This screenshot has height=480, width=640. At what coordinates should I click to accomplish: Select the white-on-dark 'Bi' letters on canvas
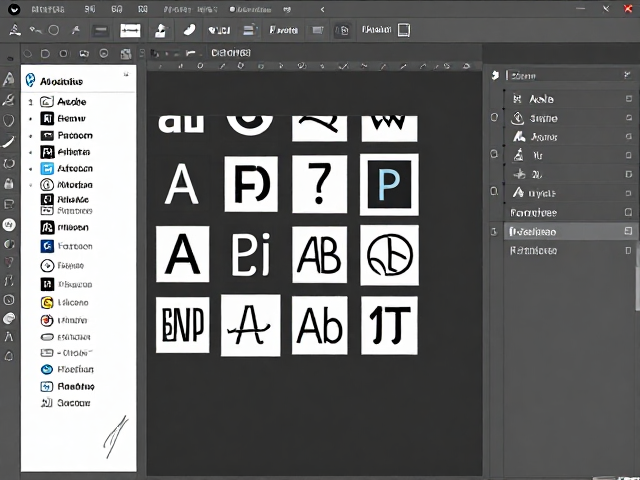coord(251,255)
